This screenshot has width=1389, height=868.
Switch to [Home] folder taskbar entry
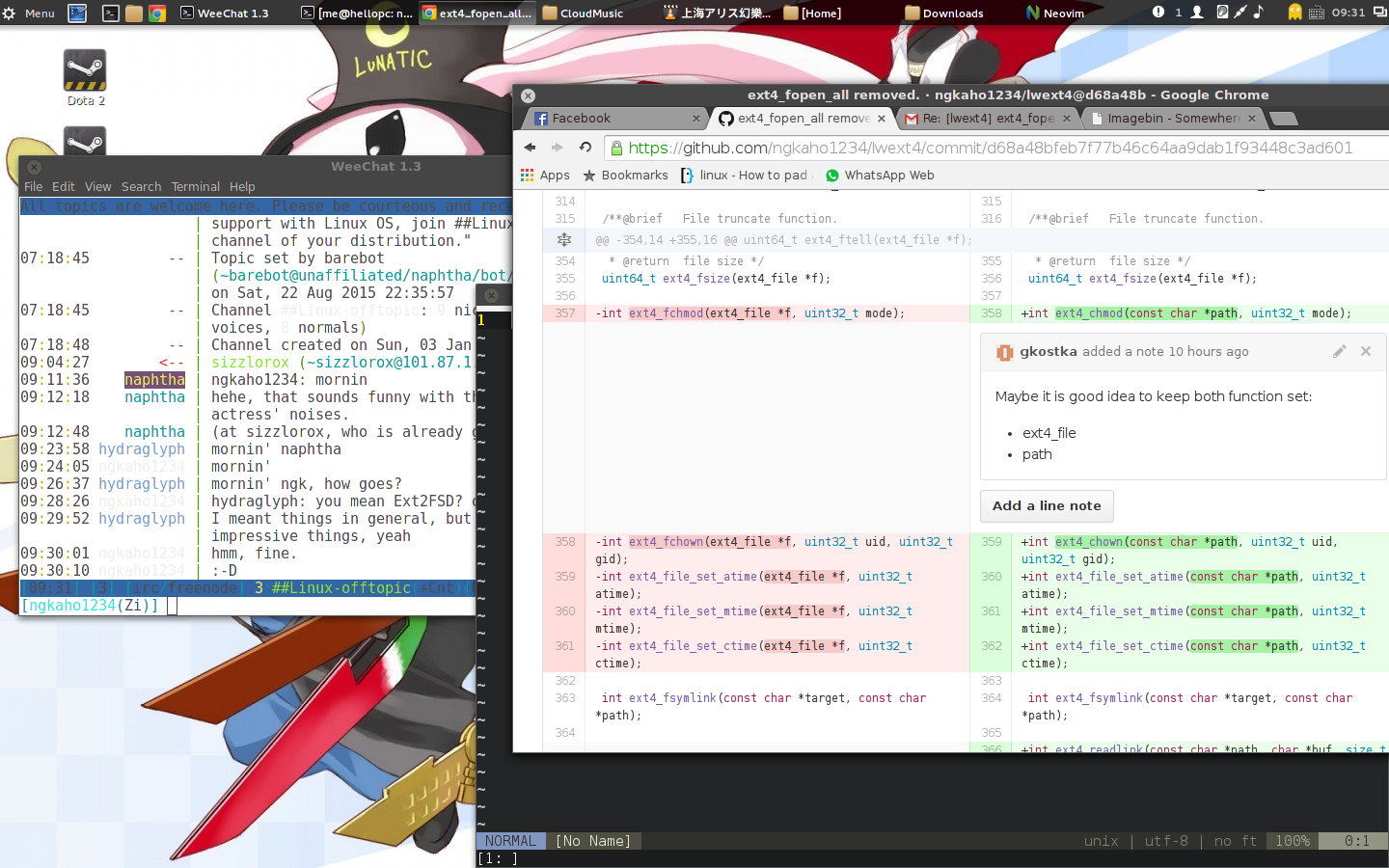(812, 13)
